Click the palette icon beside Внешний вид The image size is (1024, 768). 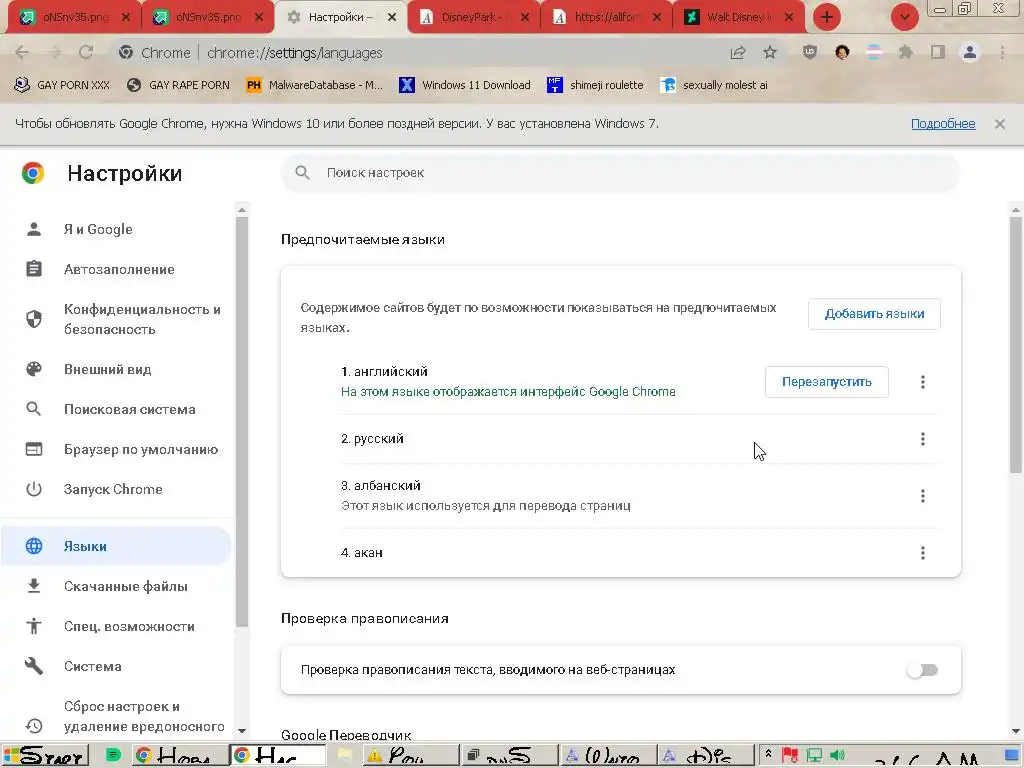coord(34,369)
